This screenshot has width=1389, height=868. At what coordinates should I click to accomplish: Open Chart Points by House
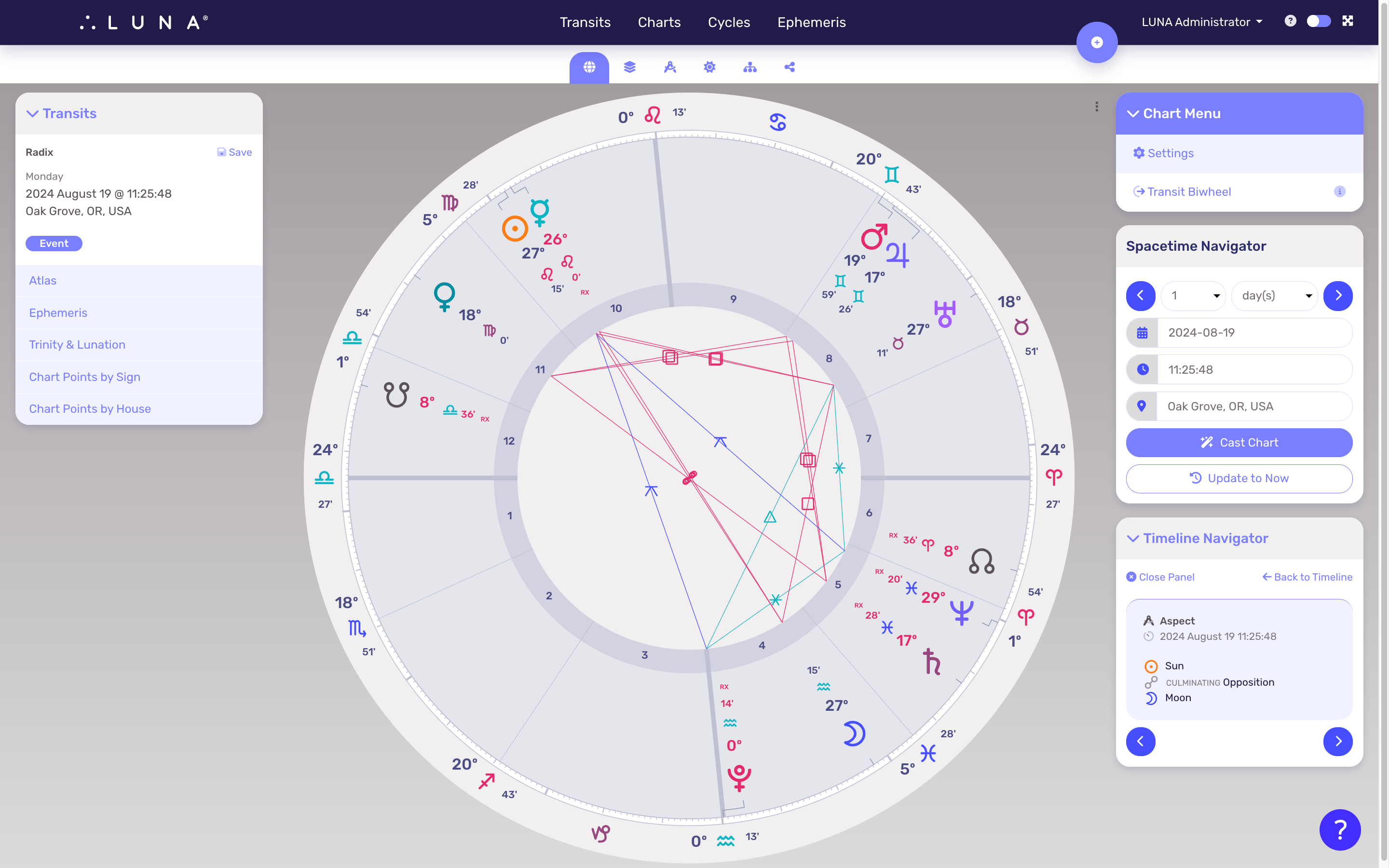coord(139,409)
